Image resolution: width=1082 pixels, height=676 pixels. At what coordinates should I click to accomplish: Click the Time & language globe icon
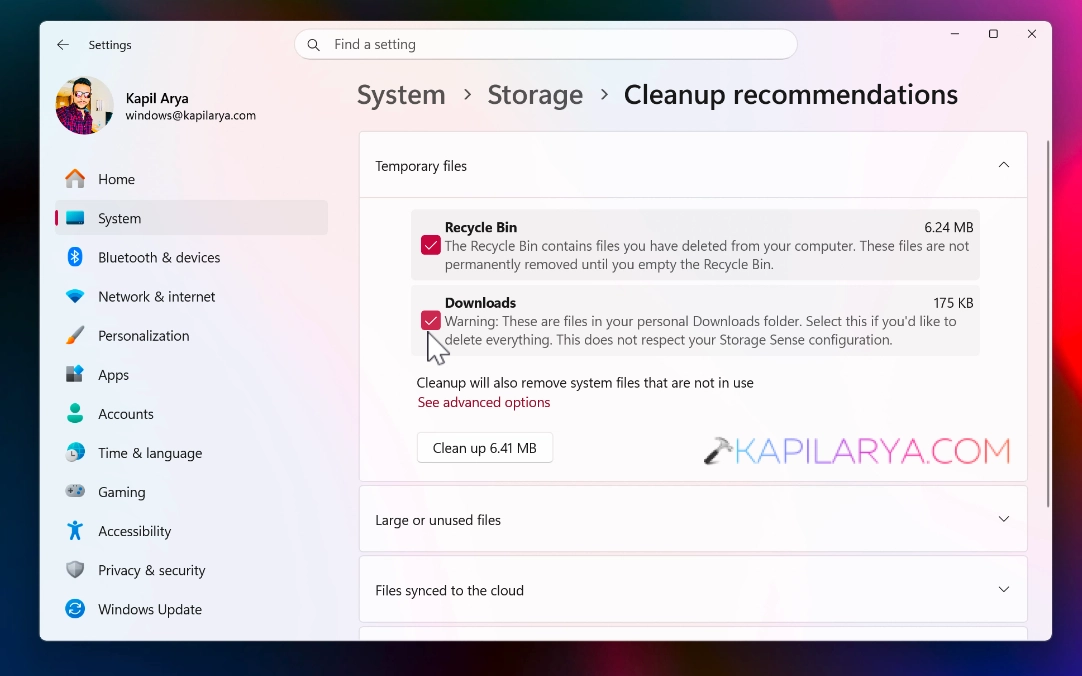coord(75,453)
